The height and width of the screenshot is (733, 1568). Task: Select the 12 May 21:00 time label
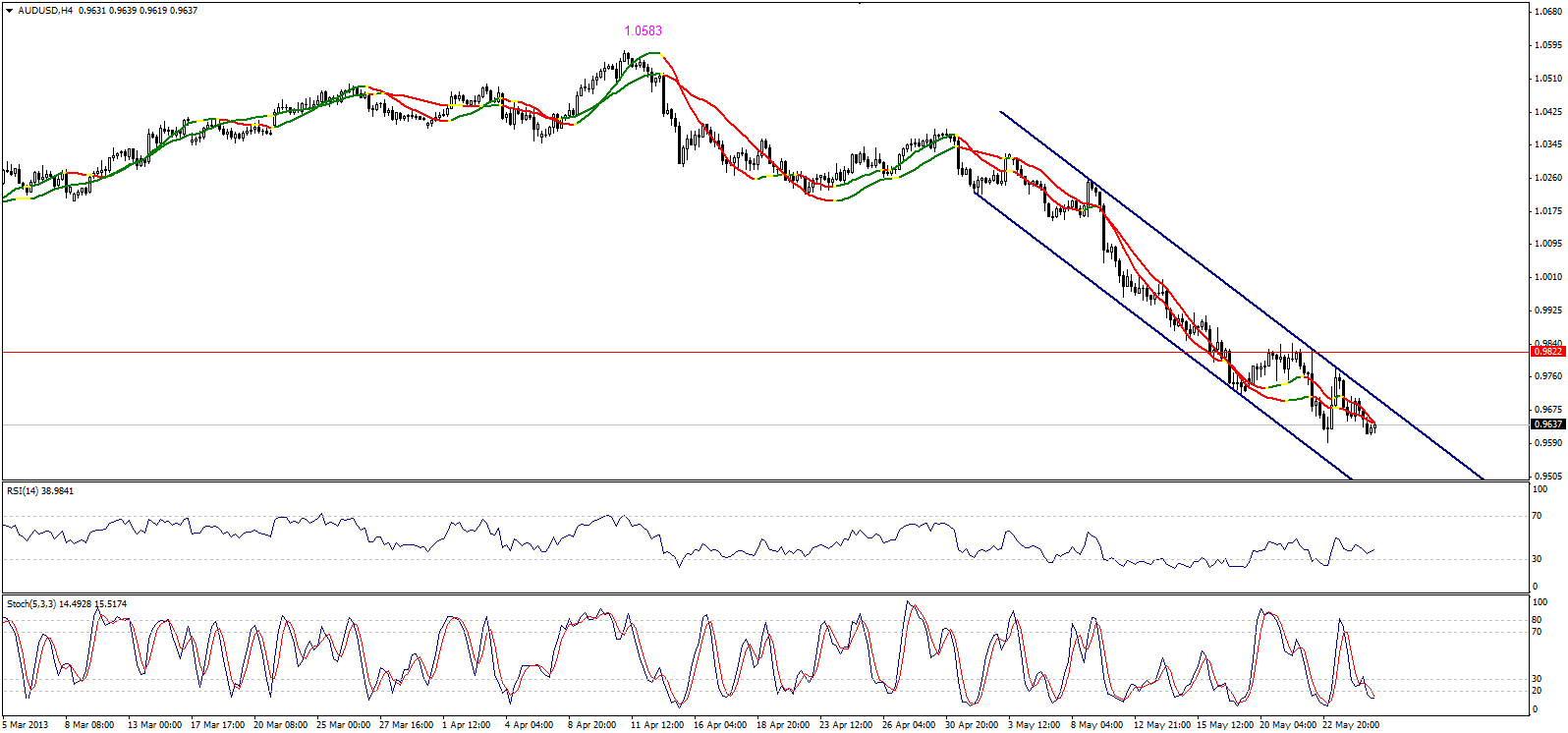click(1162, 725)
